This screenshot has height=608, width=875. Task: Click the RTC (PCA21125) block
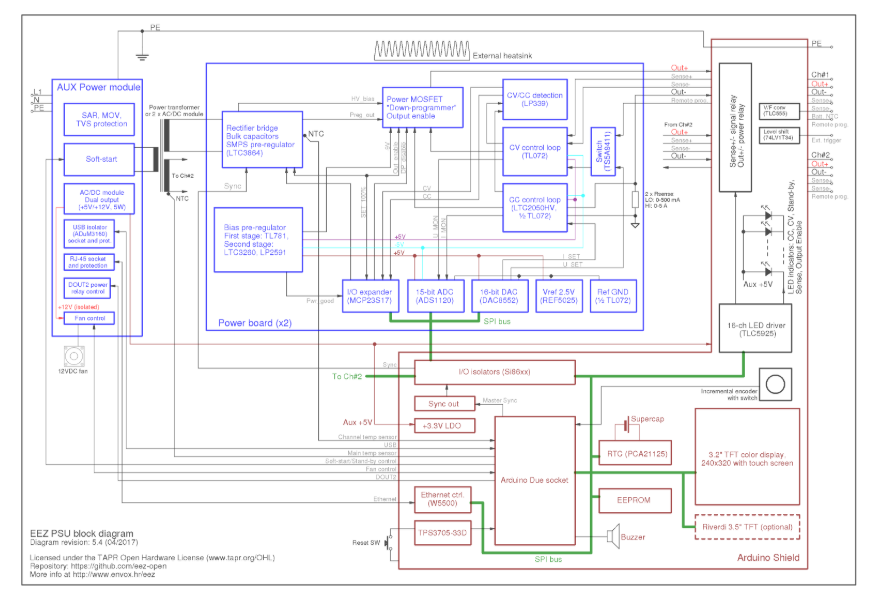[635, 453]
